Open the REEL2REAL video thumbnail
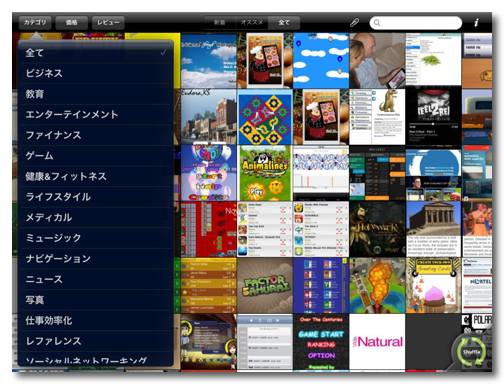 point(433,117)
